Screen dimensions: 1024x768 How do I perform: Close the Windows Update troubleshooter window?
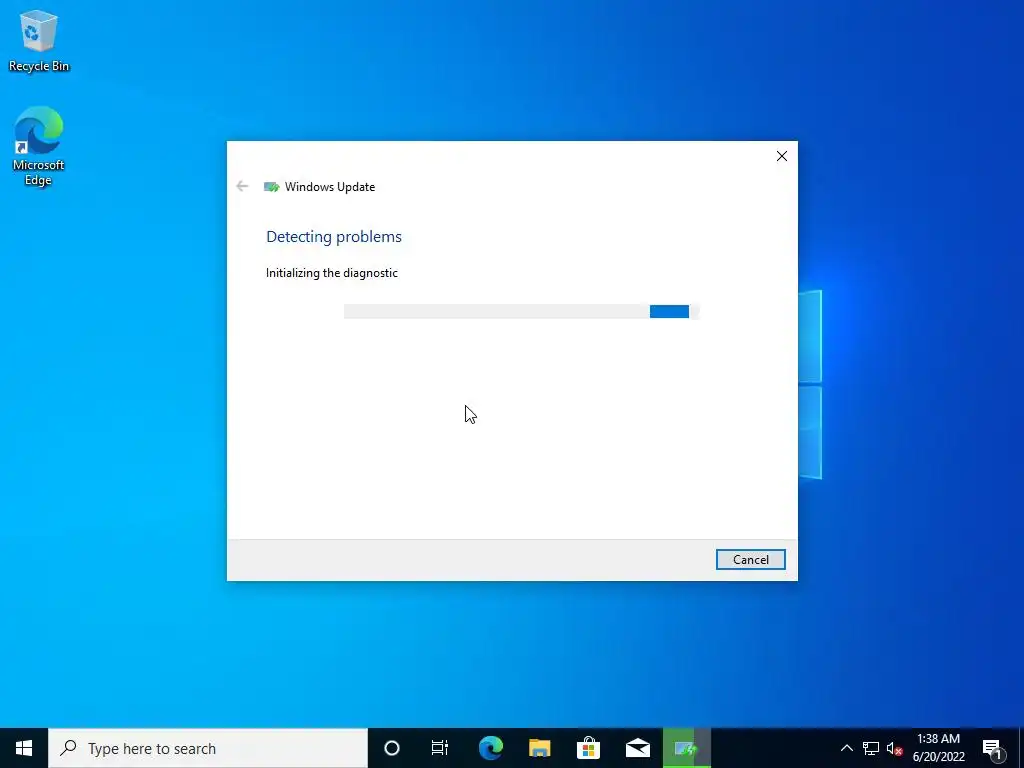pos(782,156)
